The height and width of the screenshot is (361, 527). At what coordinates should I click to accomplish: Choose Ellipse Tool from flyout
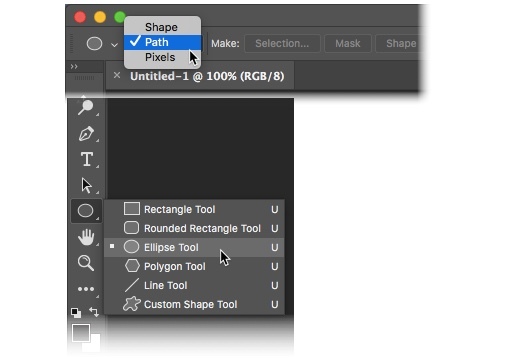194,247
